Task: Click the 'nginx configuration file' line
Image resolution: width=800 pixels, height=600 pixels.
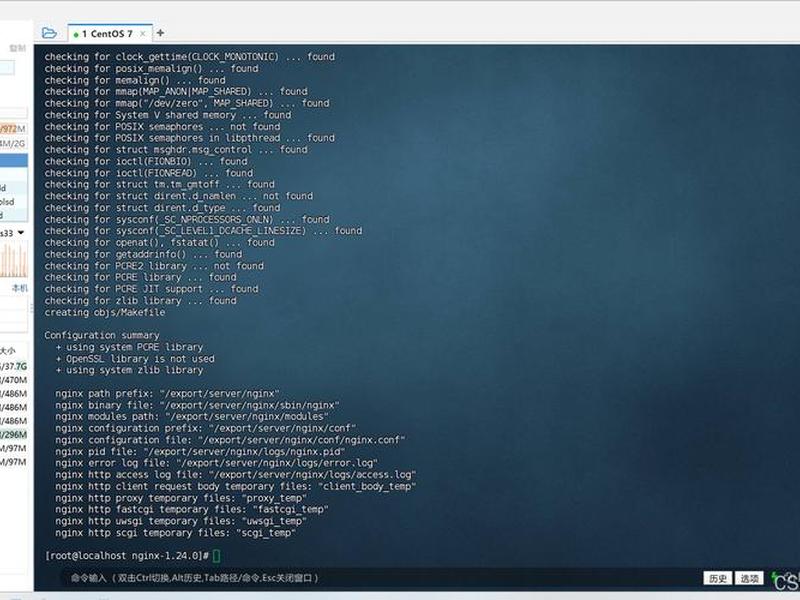Action: pos(230,440)
